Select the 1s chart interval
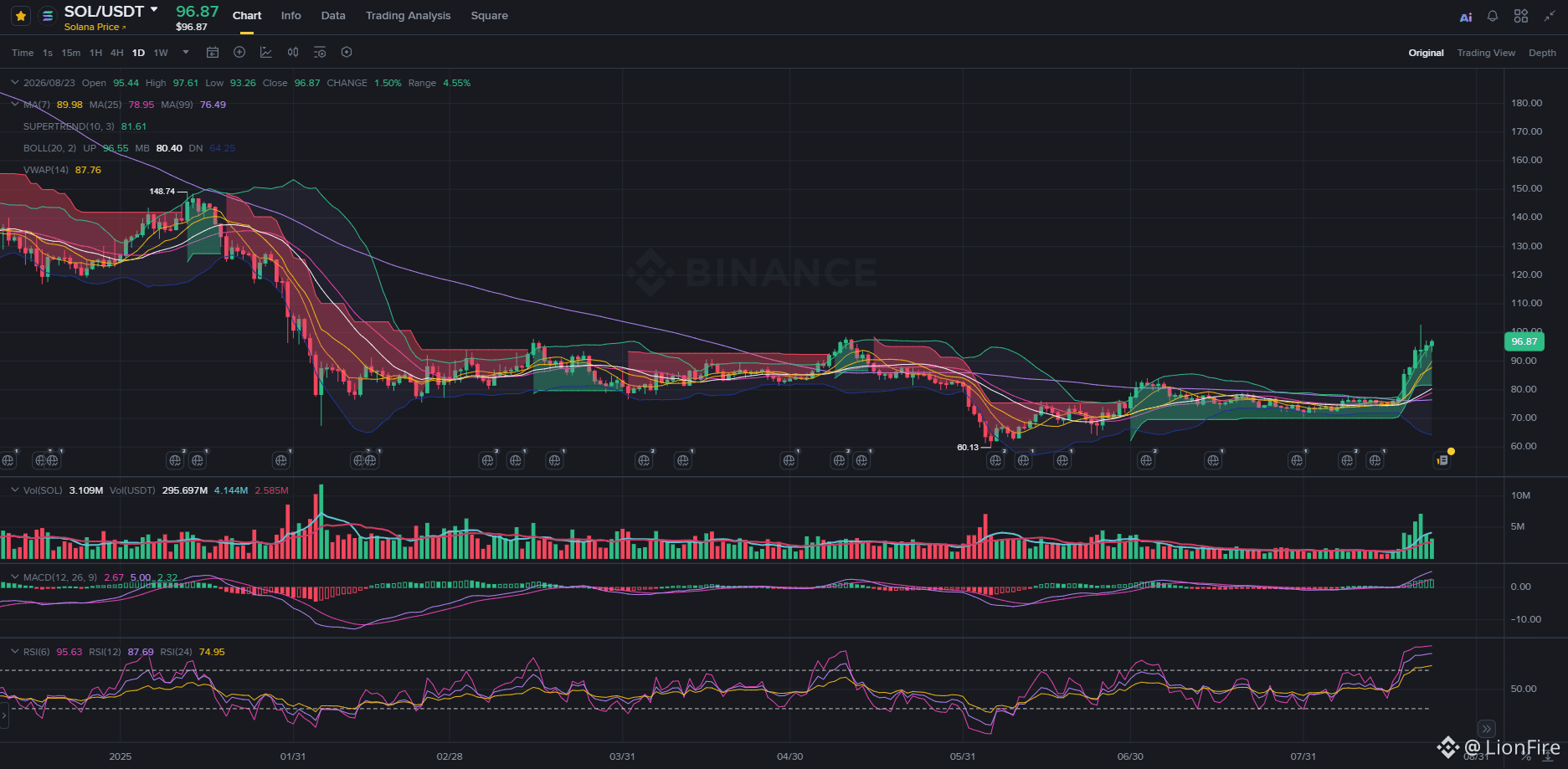The height and width of the screenshot is (769, 1568). [x=48, y=53]
